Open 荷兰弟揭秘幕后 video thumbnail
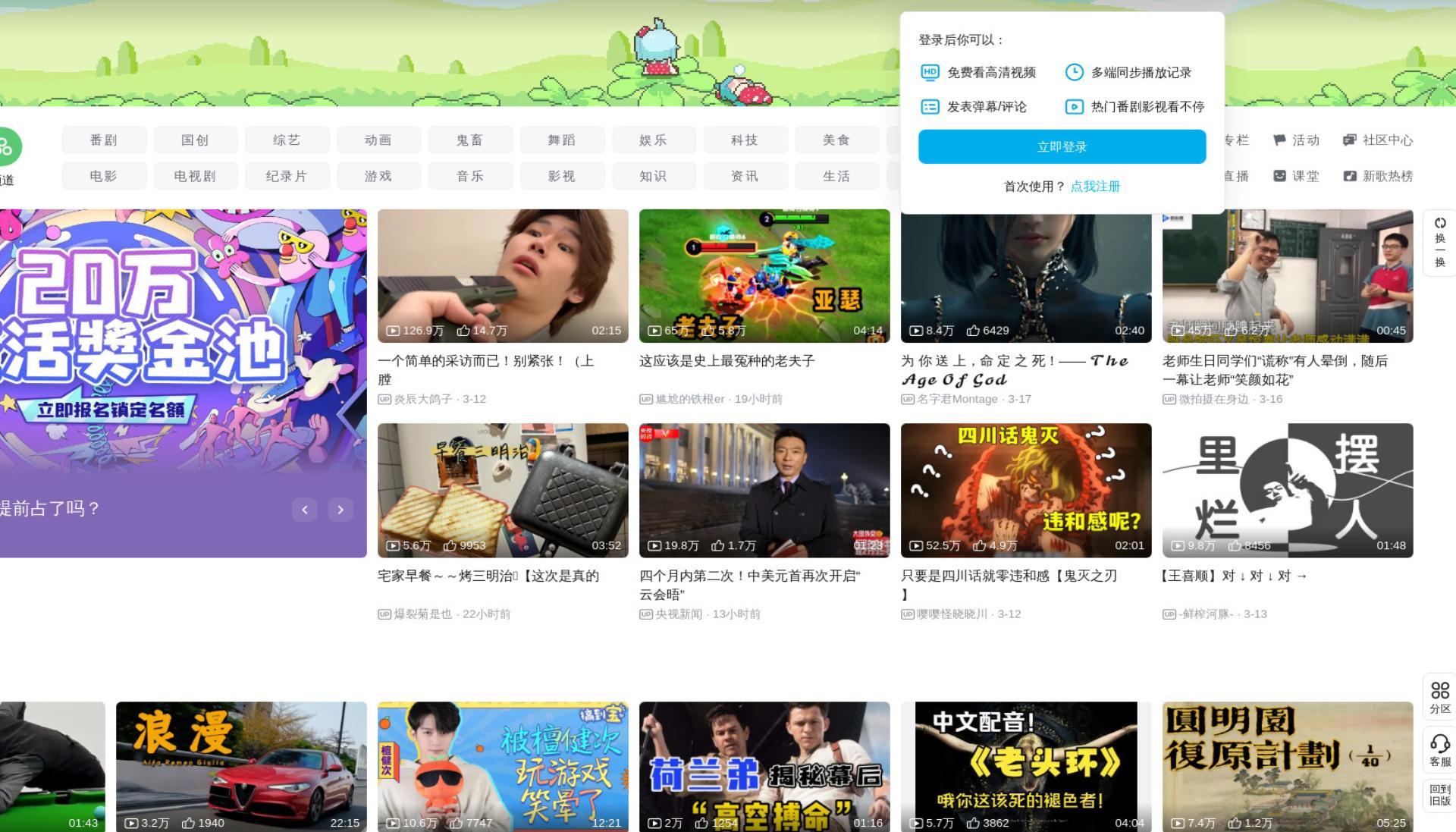 tap(764, 767)
